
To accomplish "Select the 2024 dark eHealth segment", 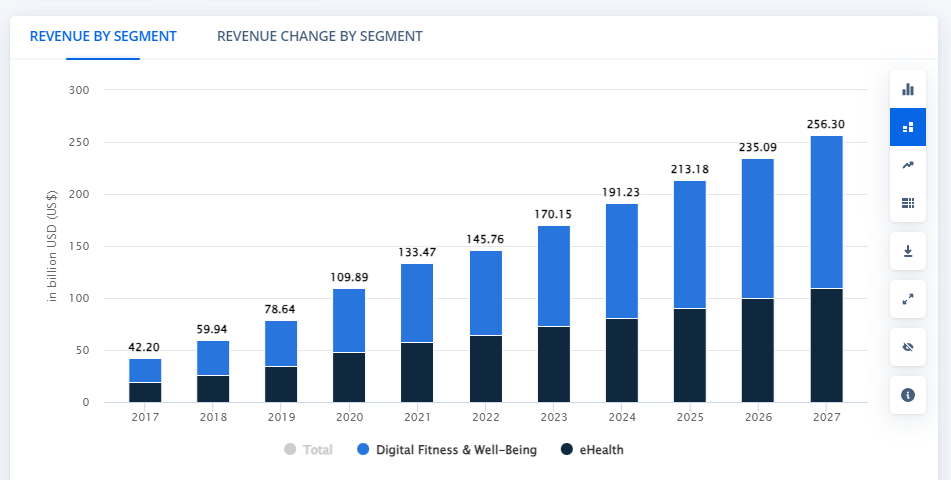I will (x=622, y=360).
